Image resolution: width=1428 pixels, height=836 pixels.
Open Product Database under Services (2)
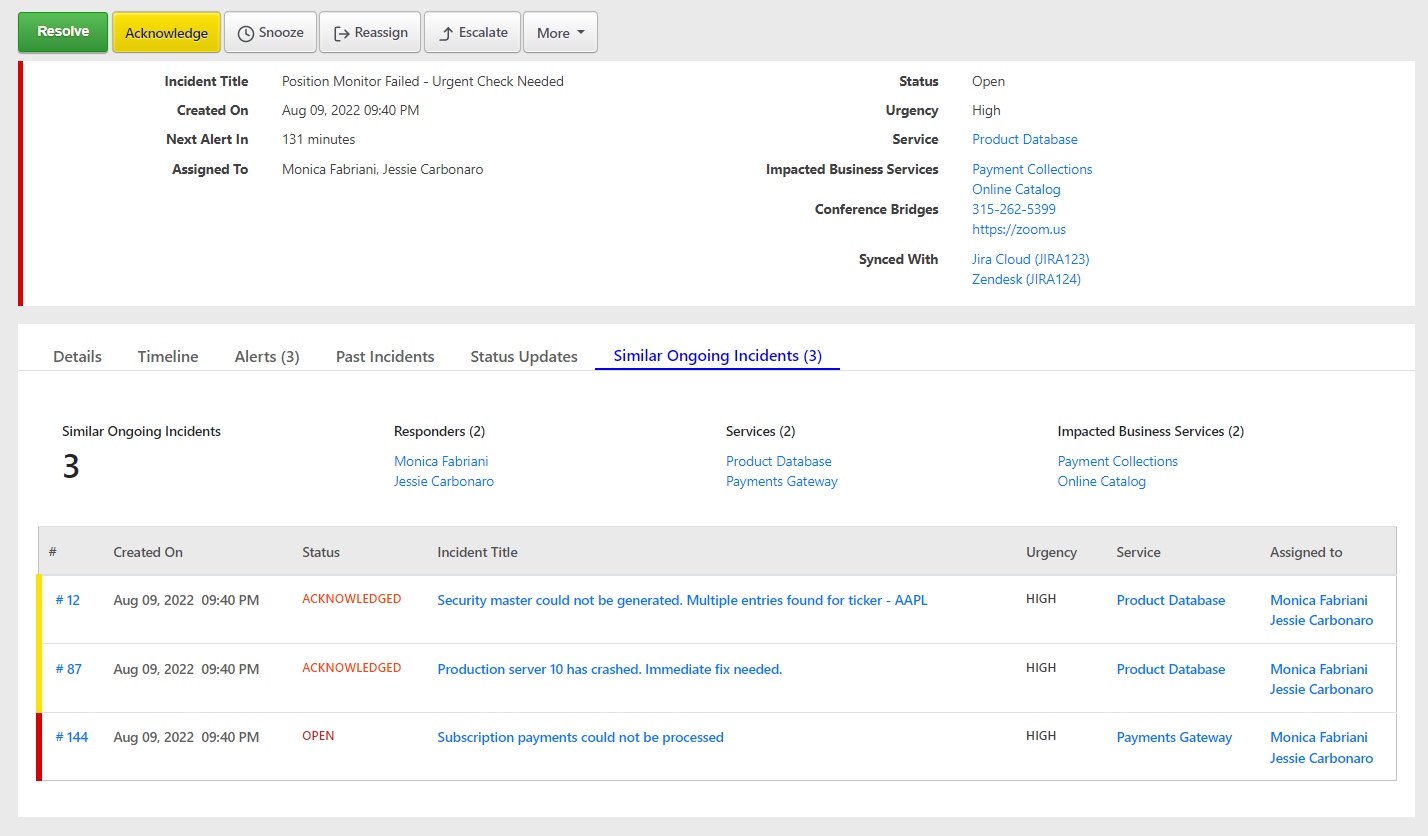[x=779, y=461]
